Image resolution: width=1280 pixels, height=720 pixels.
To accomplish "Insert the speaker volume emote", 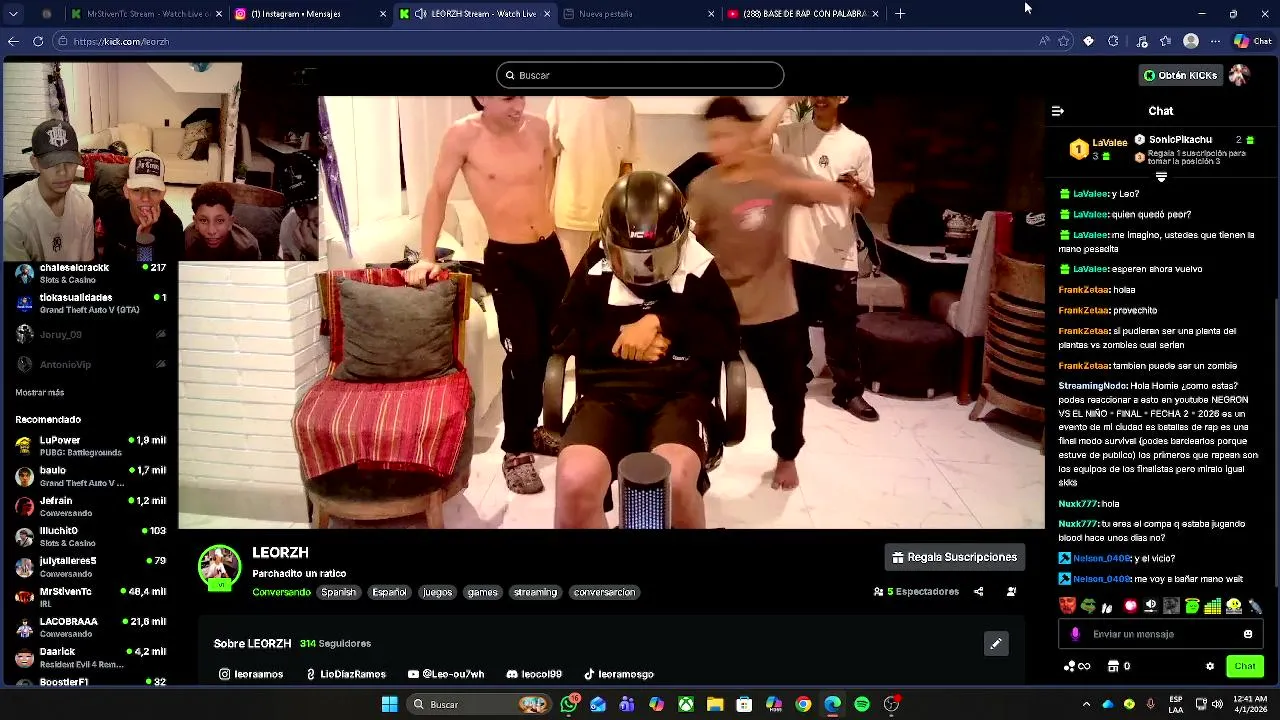I will (1151, 606).
